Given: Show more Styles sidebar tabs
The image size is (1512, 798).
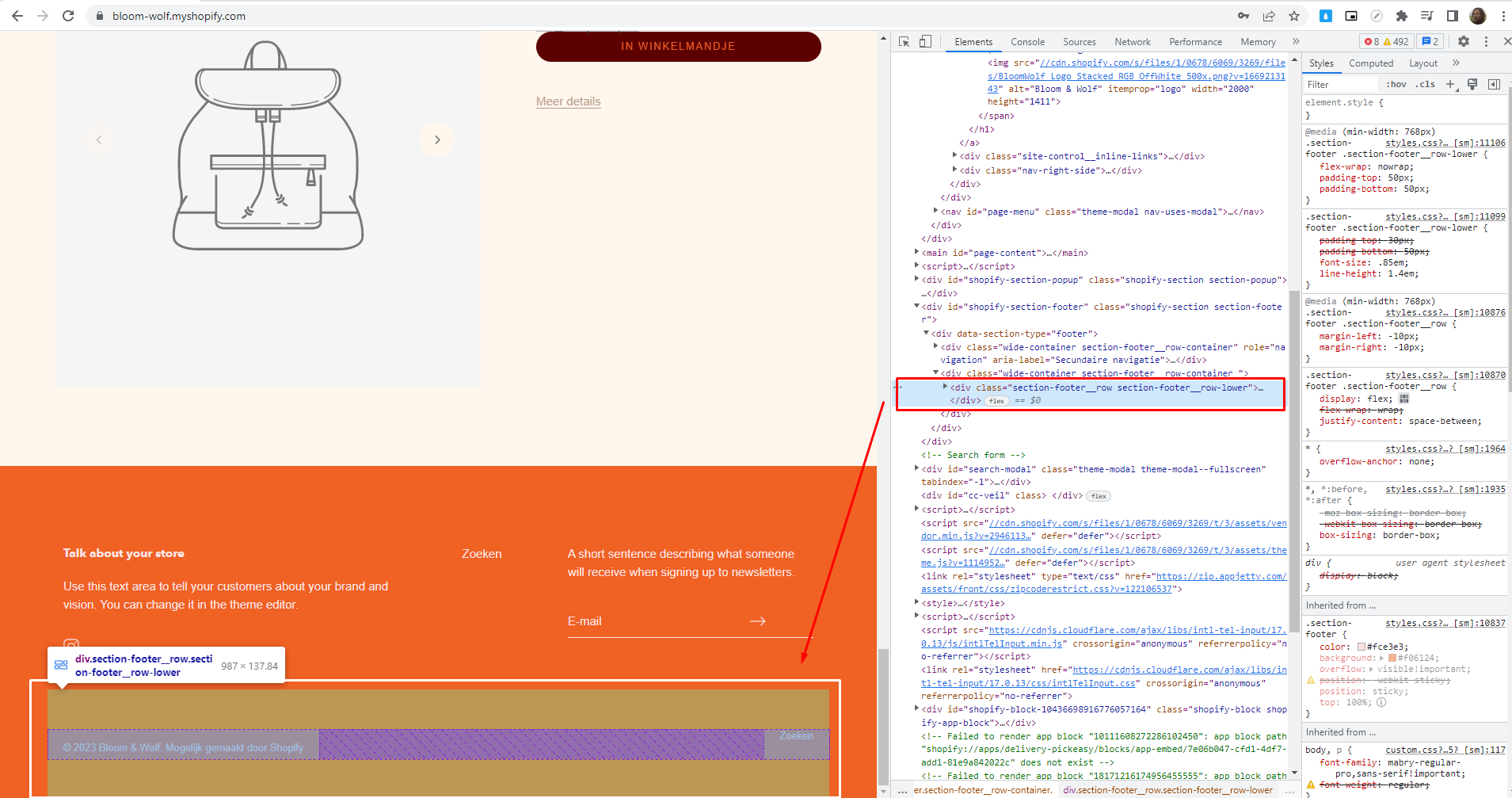Looking at the screenshot, I should [x=1456, y=63].
